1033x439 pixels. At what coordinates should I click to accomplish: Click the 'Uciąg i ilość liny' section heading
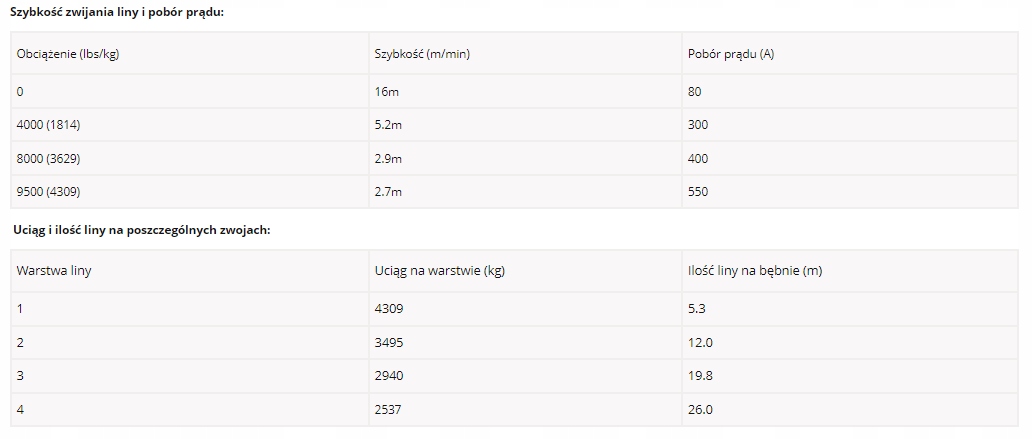click(142, 230)
